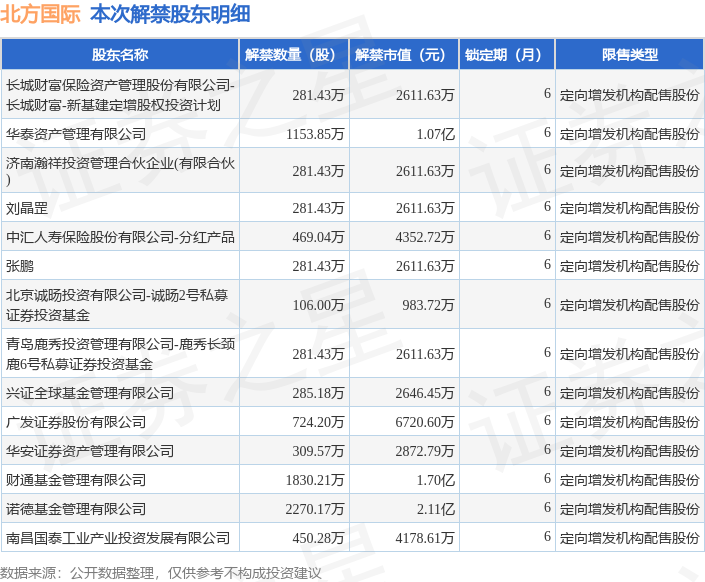Click 财通基金管理有限公司 shareholder name
The height and width of the screenshot is (582, 705).
76,480
